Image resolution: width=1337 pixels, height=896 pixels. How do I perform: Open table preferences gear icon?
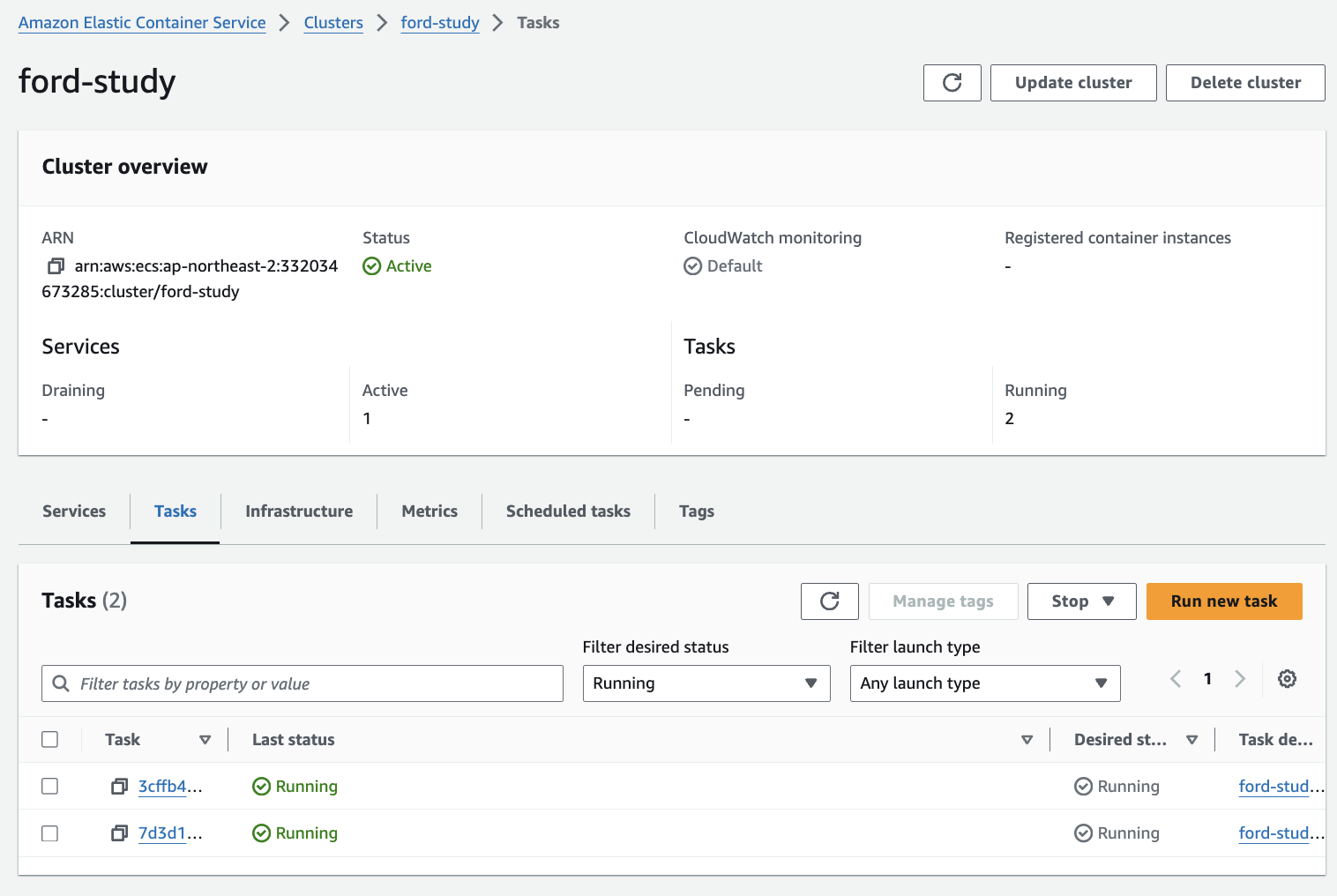point(1287,679)
